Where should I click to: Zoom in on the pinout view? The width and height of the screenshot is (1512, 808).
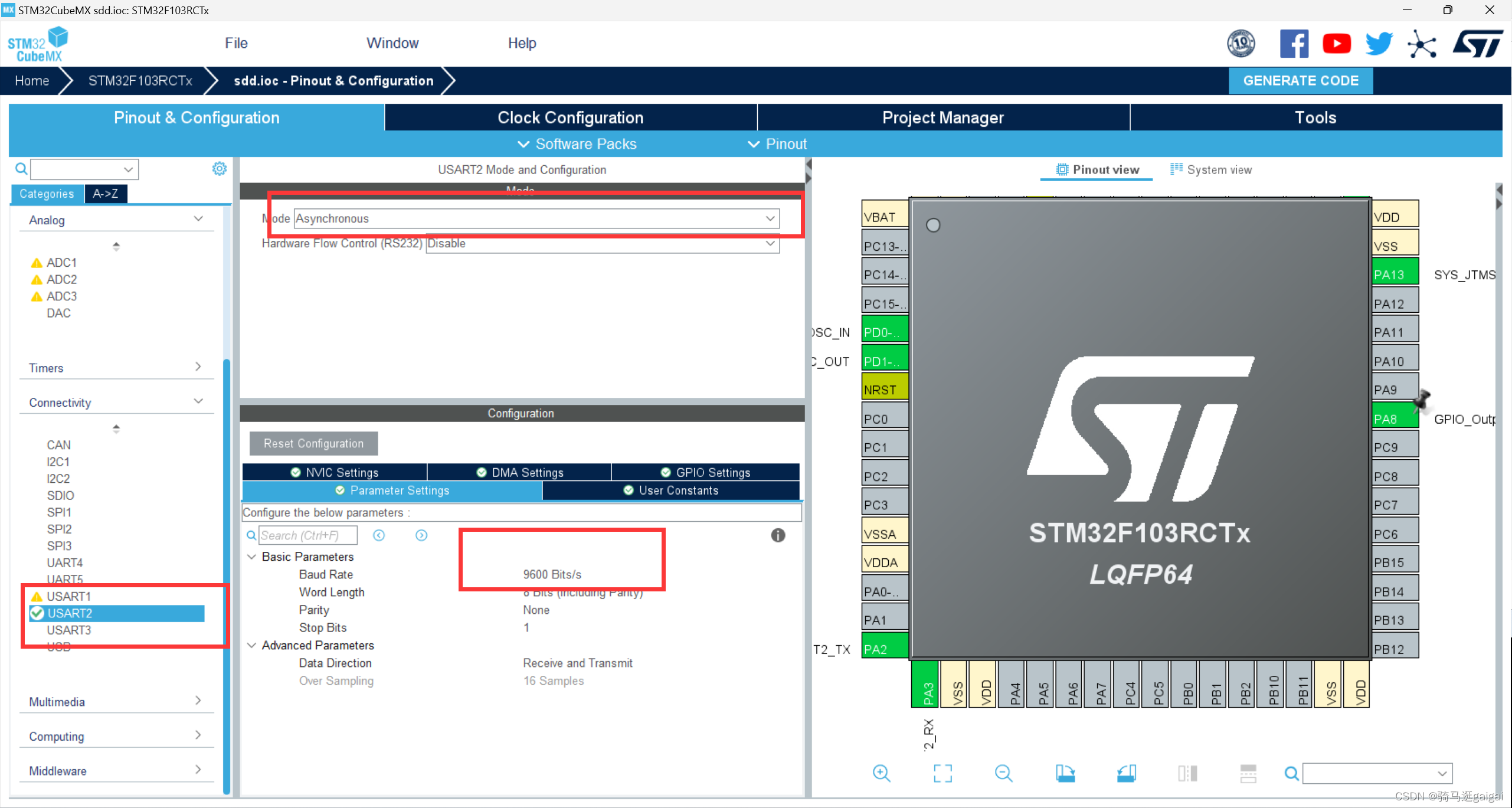pos(882,773)
